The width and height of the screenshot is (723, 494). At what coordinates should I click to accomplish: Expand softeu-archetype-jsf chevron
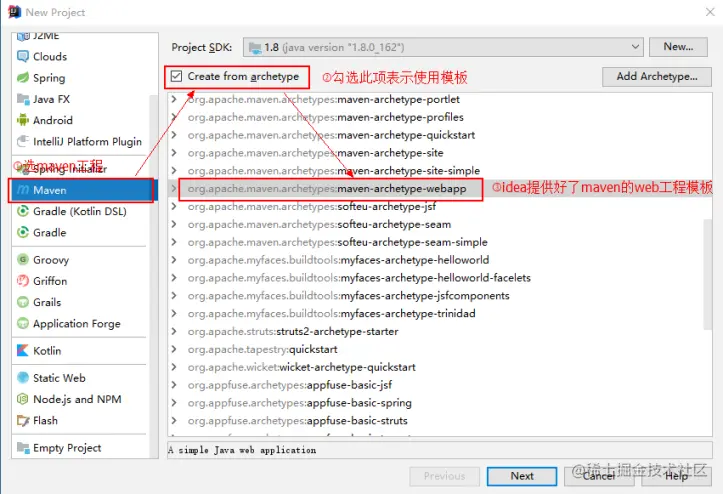(174, 206)
